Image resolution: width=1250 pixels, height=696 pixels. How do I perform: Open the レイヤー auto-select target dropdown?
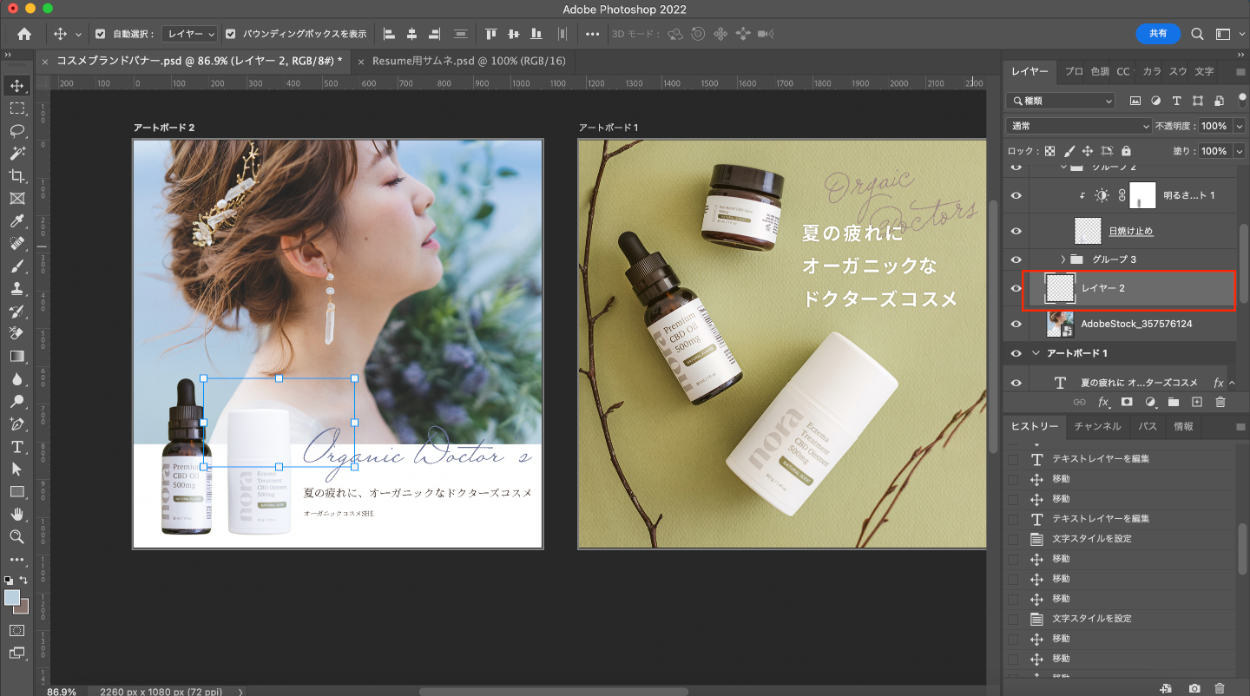coord(189,33)
